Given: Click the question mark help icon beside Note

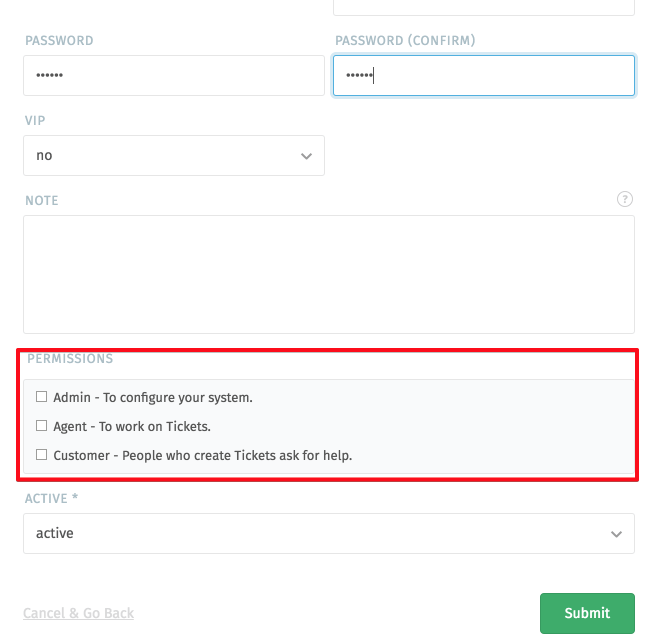Looking at the screenshot, I should [x=624, y=199].
